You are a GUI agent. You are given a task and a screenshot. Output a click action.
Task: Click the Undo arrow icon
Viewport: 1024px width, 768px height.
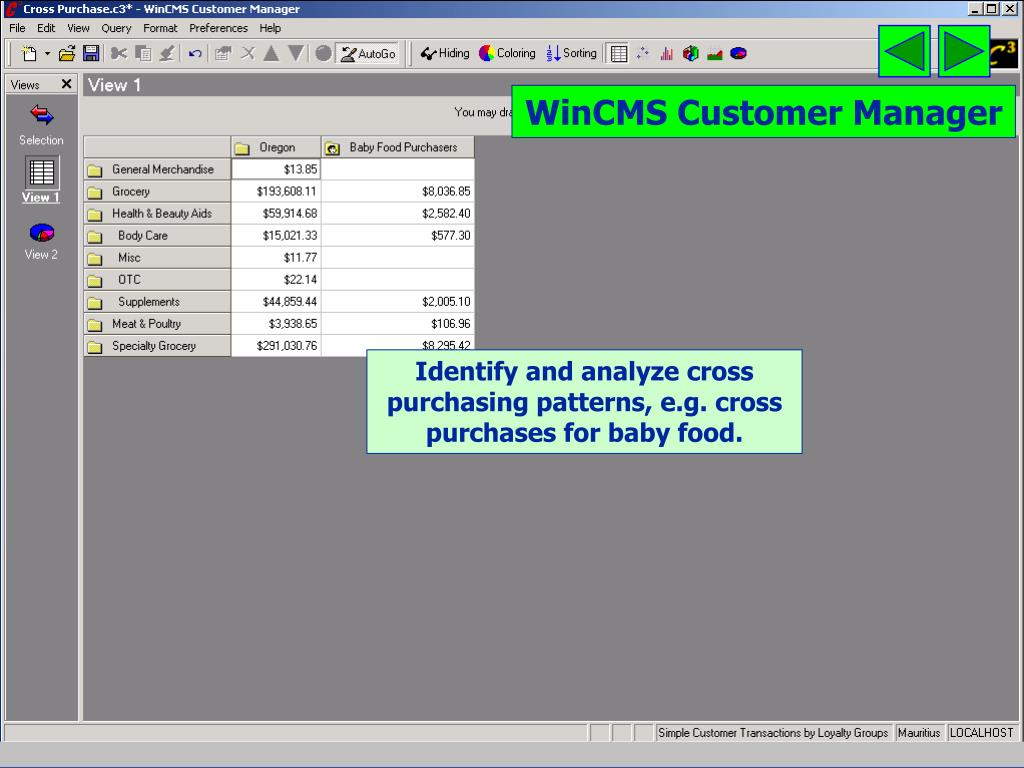tap(195, 54)
